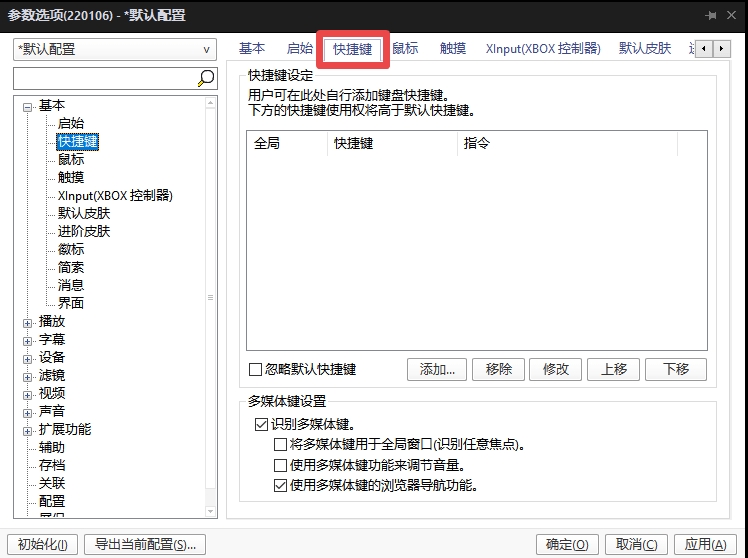748x558 pixels.
Task: Expand the 播放 tree node
Action: 27,322
